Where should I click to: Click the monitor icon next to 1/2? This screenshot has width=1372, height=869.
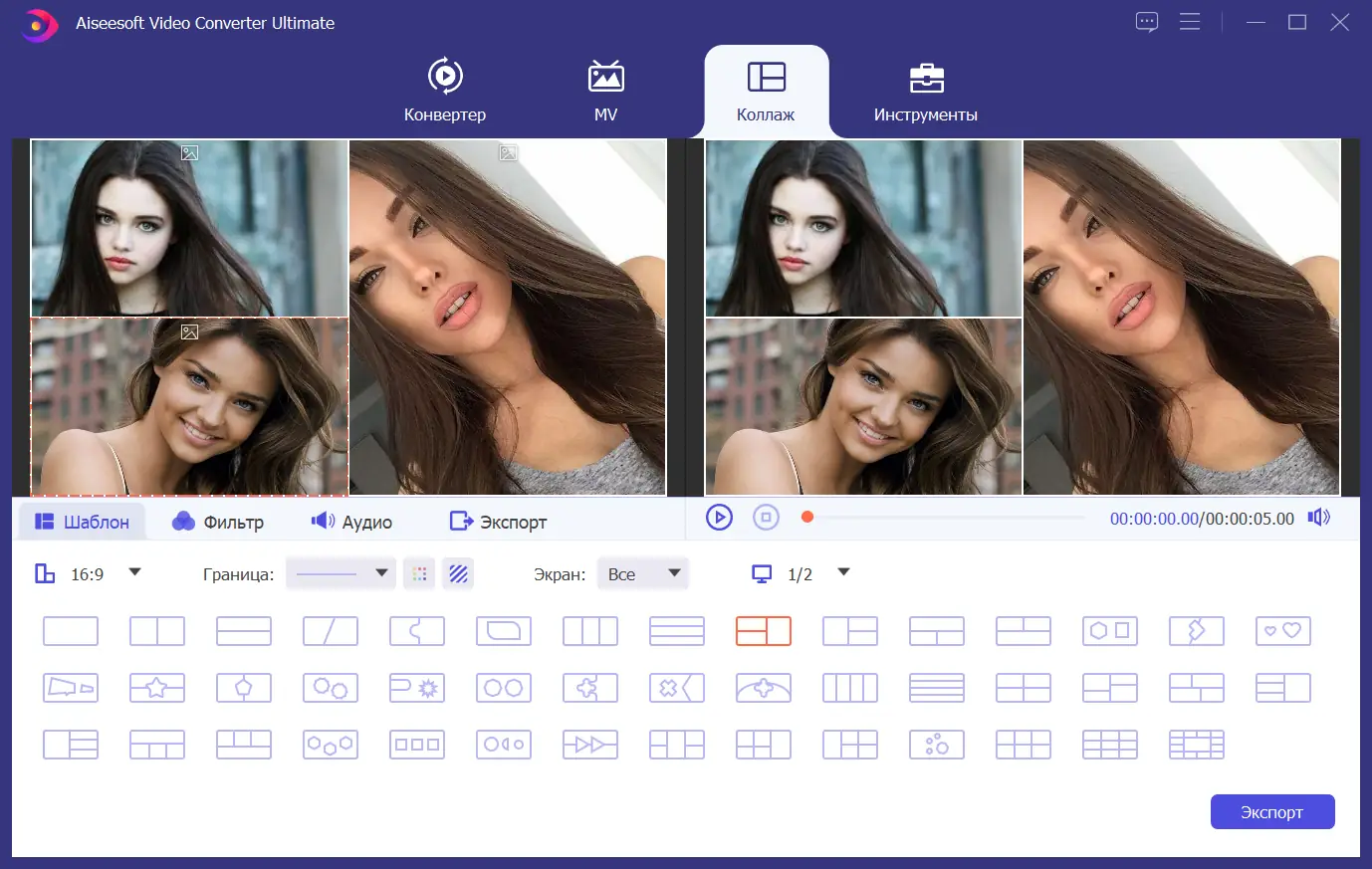pos(762,574)
